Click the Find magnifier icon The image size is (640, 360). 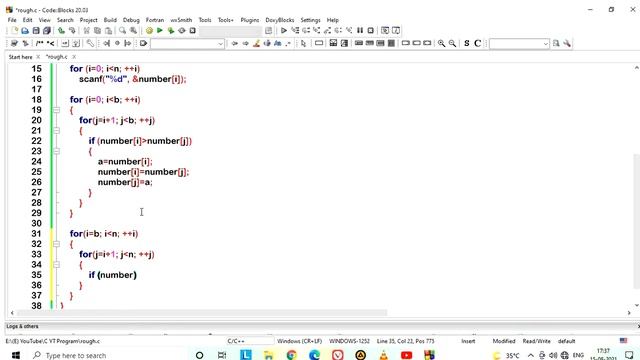click(x=122, y=31)
